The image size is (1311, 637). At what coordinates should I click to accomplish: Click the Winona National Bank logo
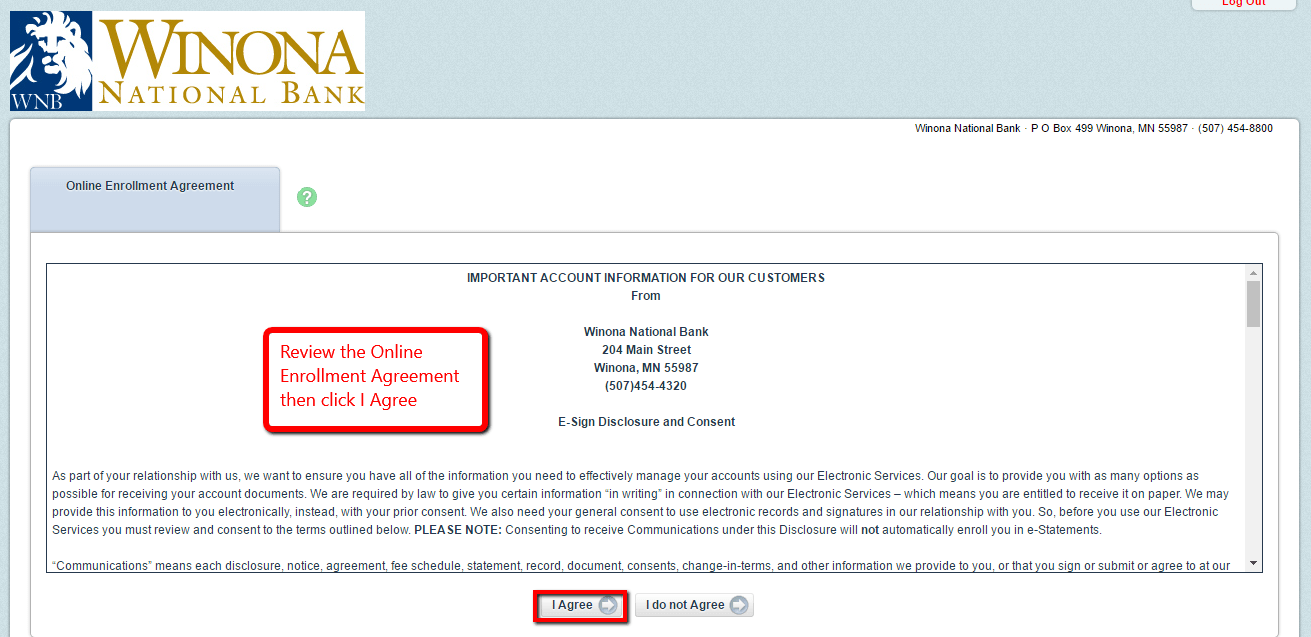187,61
